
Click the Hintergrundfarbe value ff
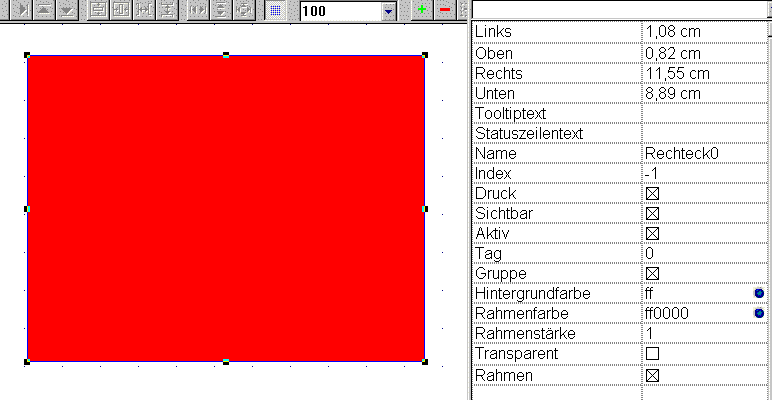tap(649, 293)
